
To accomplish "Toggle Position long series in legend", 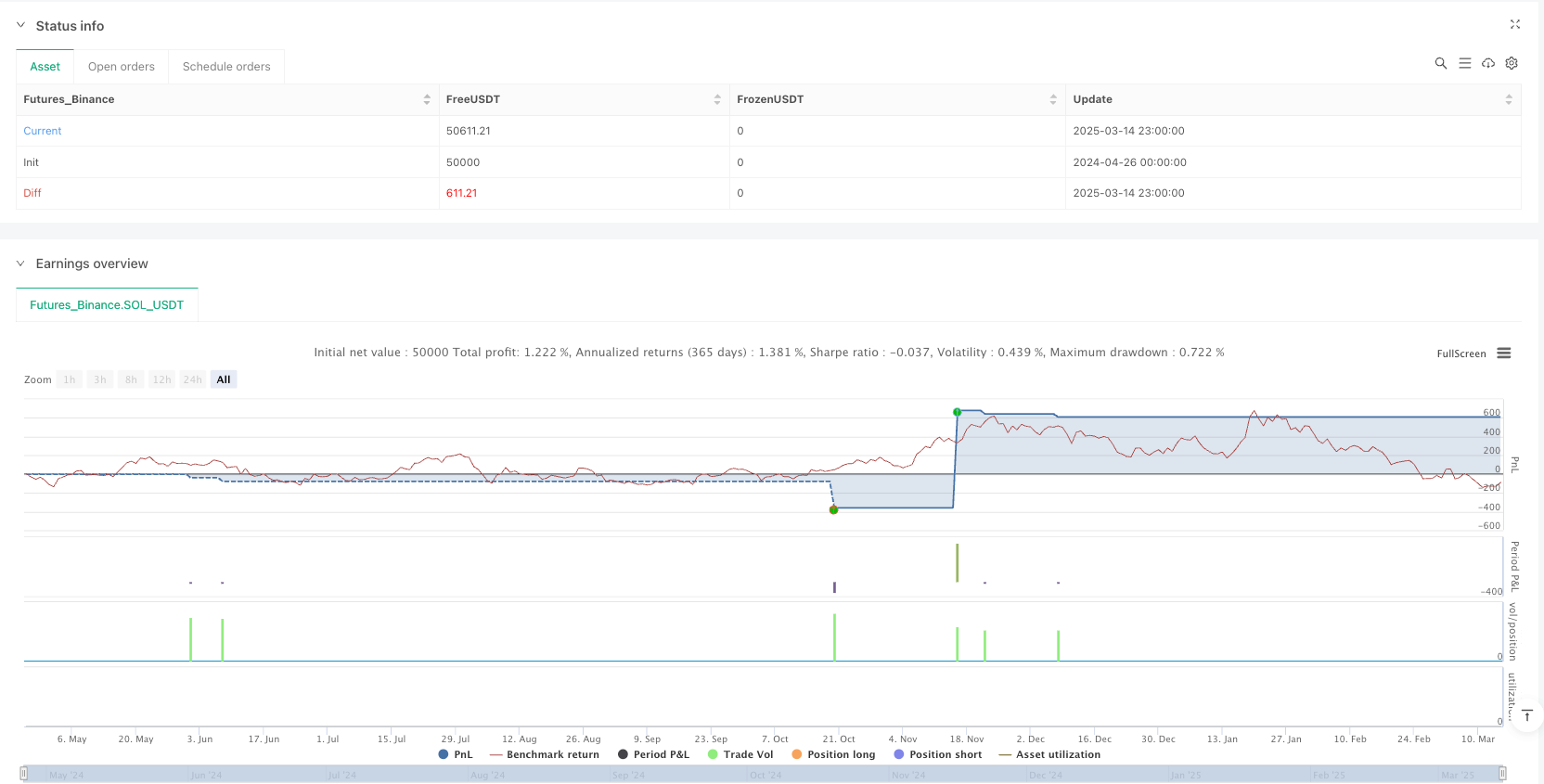I will (833, 754).
